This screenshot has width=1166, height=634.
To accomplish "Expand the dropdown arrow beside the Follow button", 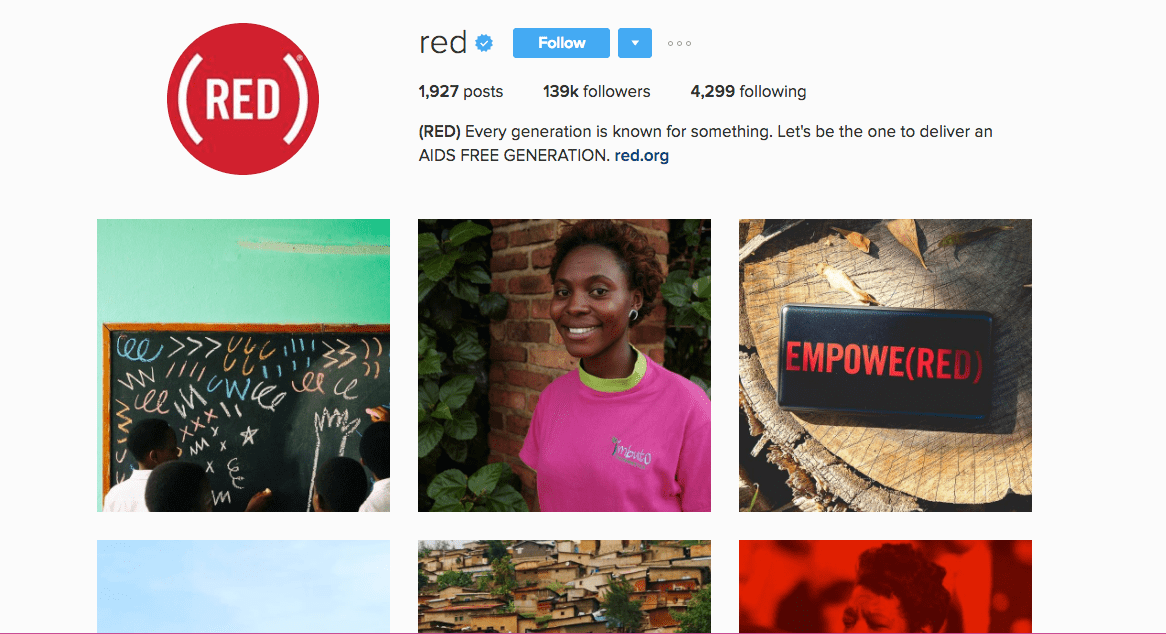I will click(x=635, y=43).
